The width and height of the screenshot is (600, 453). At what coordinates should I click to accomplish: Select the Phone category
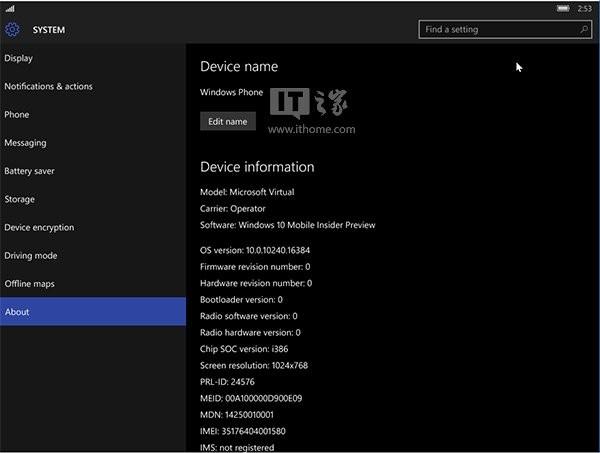pyautogui.click(x=93, y=115)
